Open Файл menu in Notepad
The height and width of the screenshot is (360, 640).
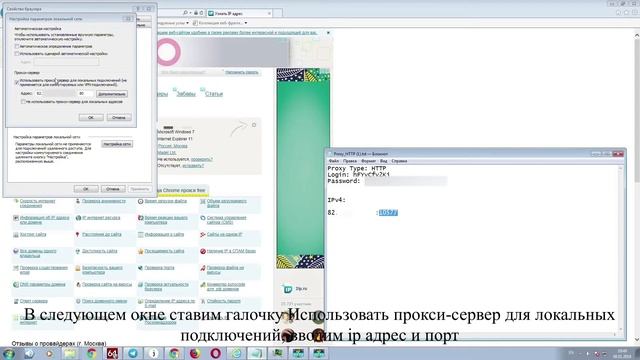click(x=333, y=161)
